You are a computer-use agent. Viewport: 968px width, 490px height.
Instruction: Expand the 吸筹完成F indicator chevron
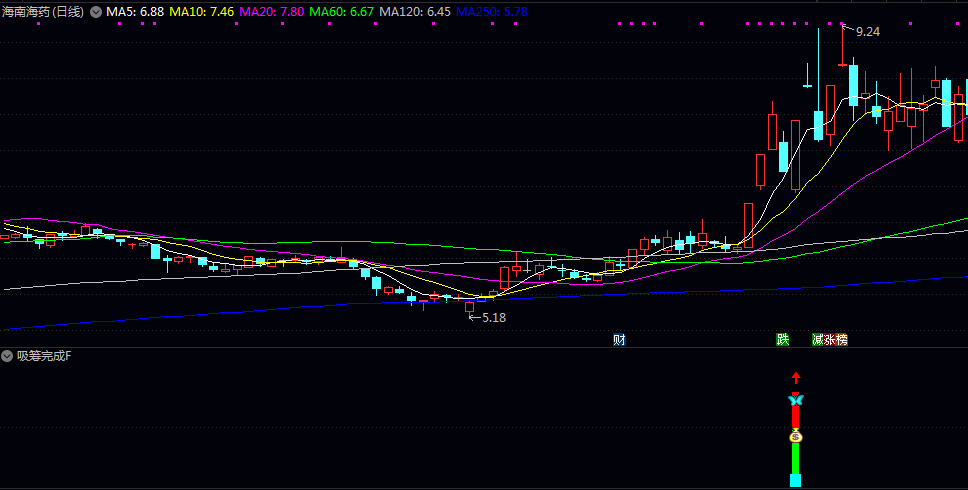[x=7, y=356]
